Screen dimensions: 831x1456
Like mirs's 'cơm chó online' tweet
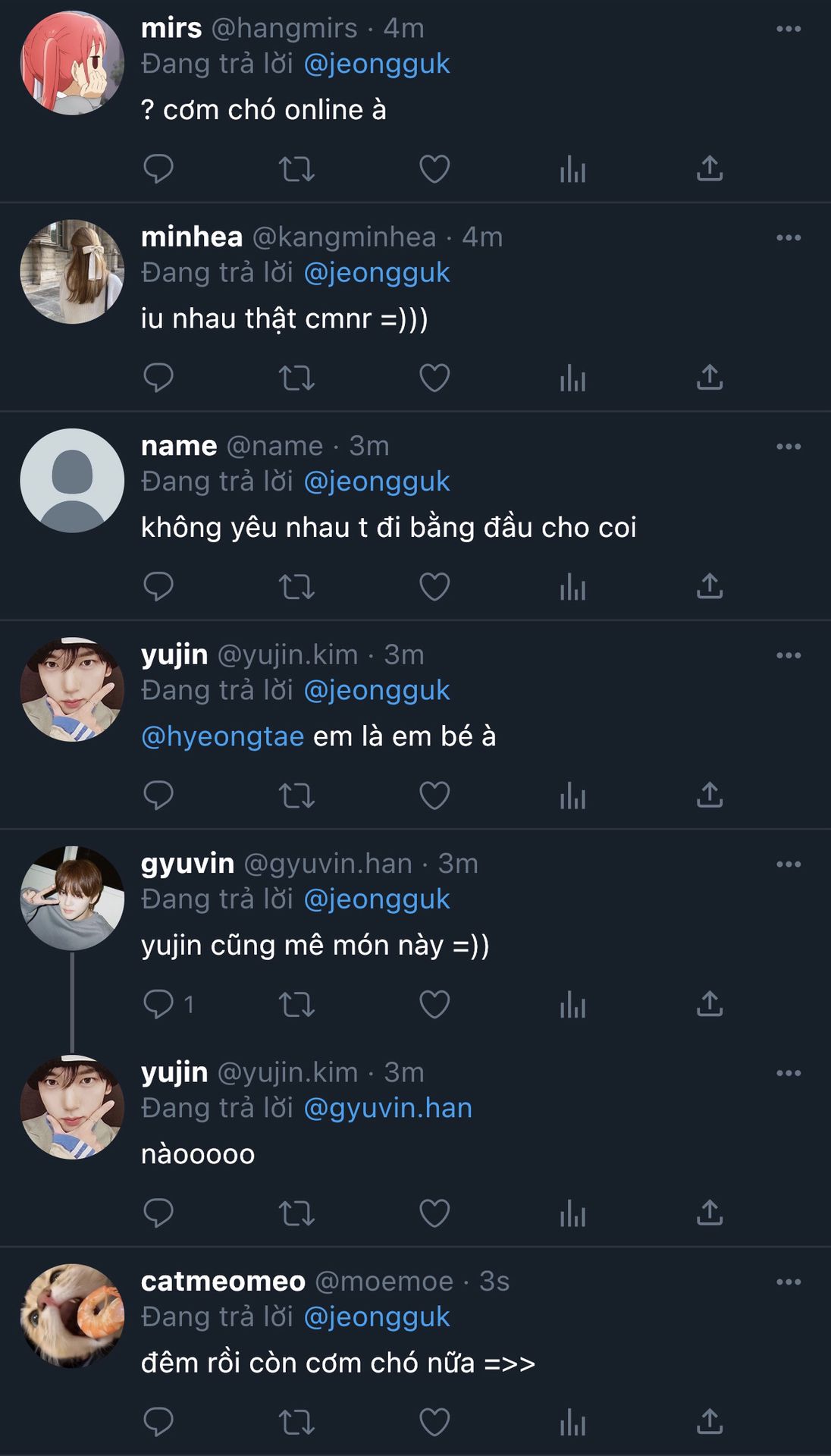point(434,168)
